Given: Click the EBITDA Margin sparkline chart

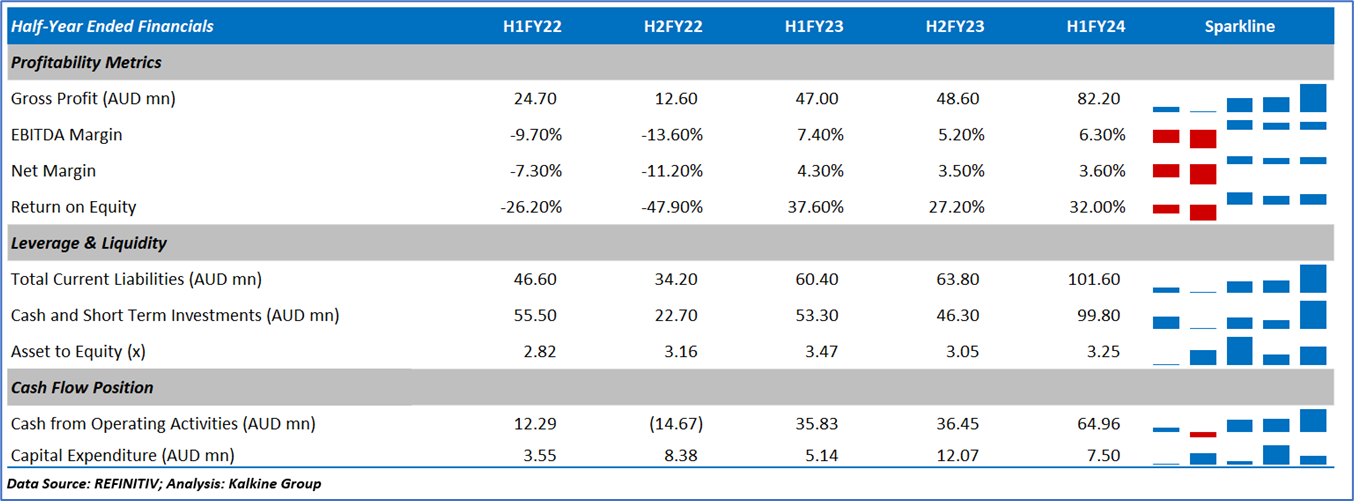Looking at the screenshot, I should tap(1239, 135).
